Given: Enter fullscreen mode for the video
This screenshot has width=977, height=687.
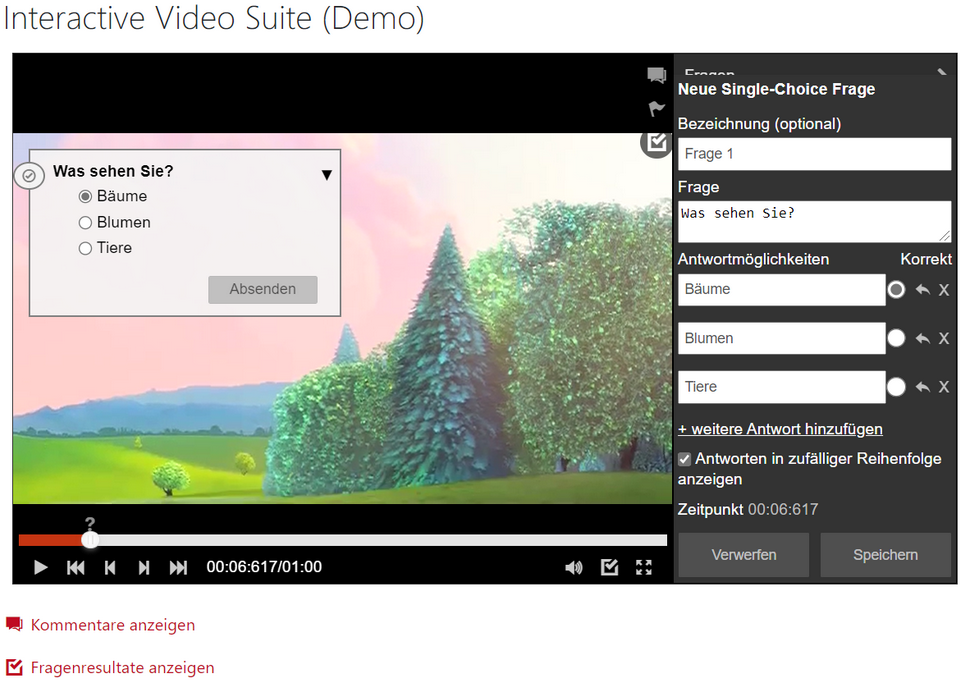Looking at the screenshot, I should click(x=644, y=567).
